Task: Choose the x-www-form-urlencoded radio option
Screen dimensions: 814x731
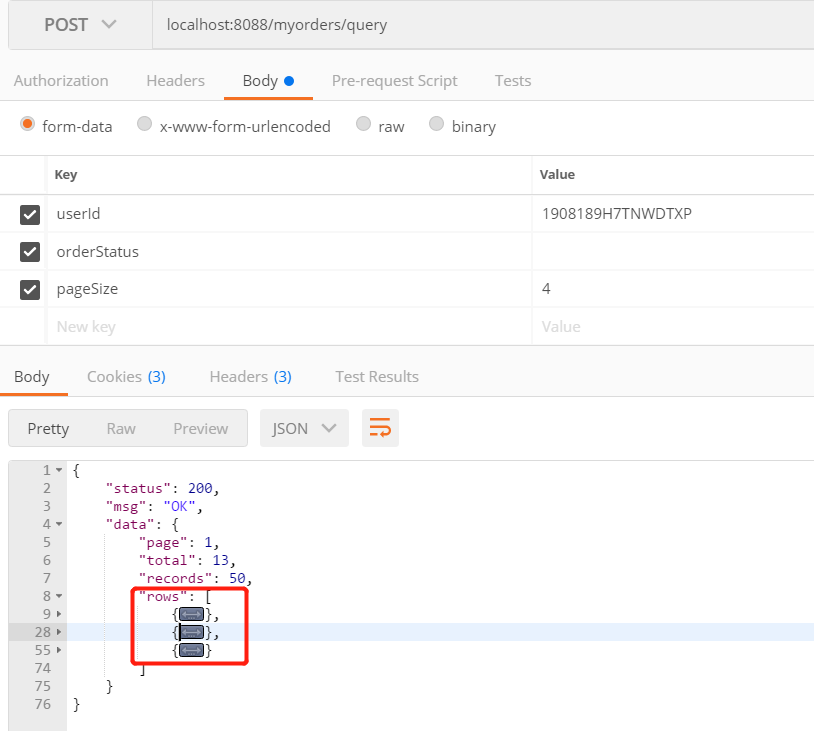Action: click(144, 124)
